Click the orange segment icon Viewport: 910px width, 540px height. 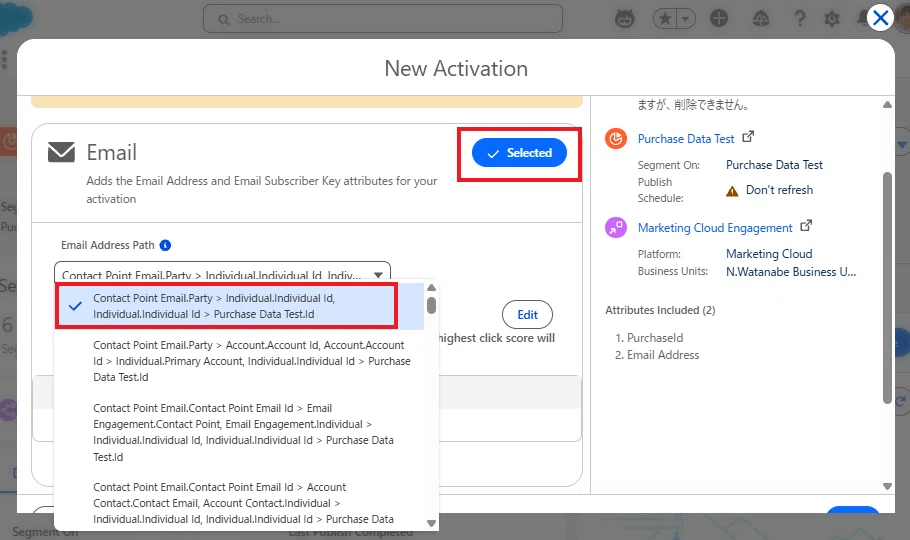616,139
